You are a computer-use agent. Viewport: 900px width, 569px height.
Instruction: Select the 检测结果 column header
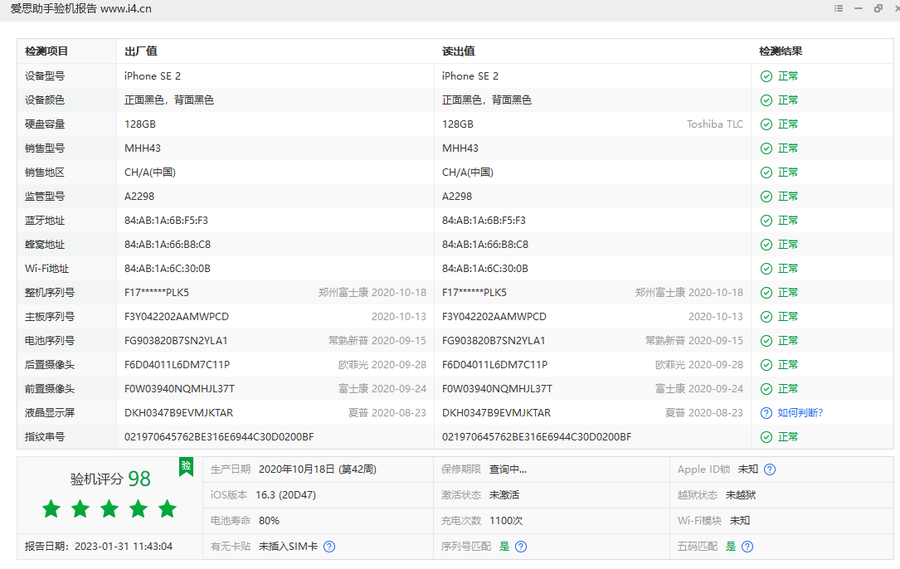click(781, 51)
